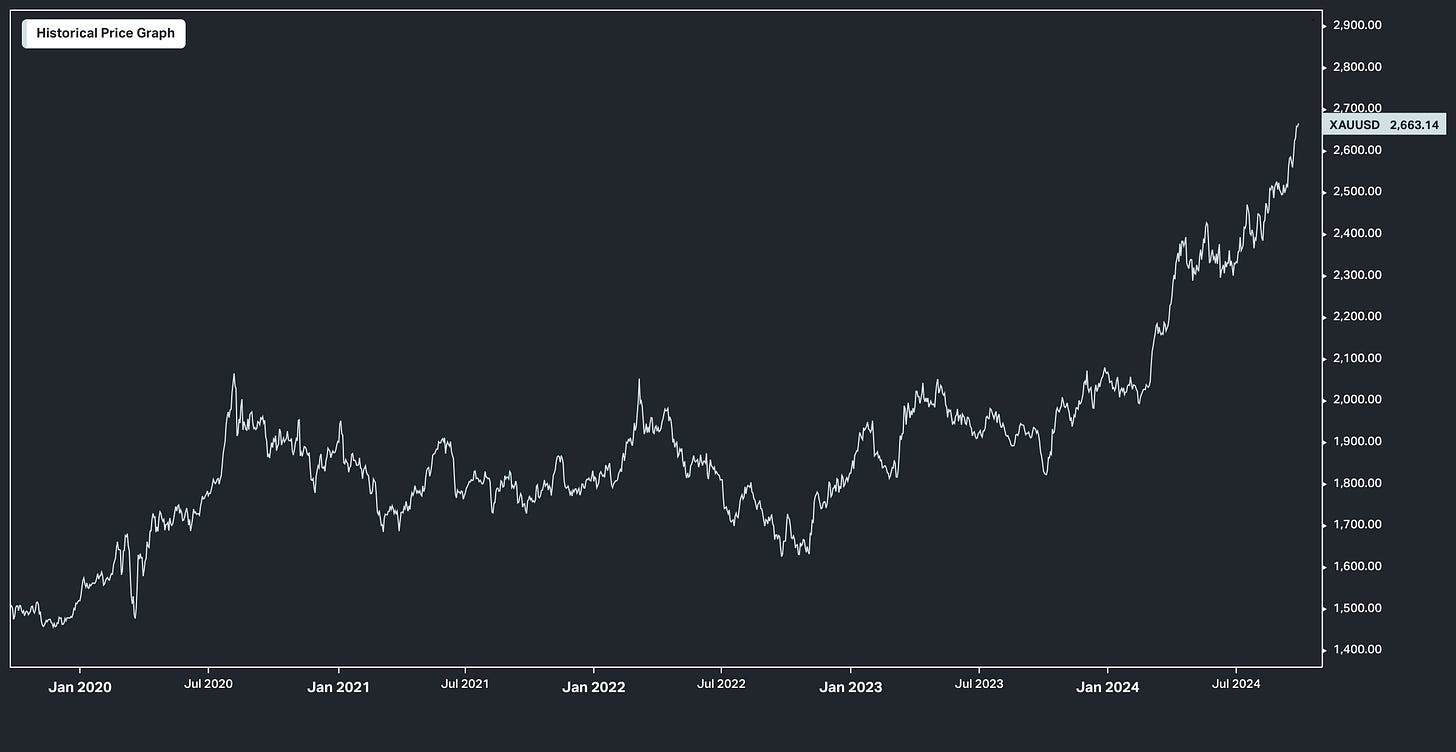This screenshot has height=752, width=1456.
Task: Click the 2,500.00 price axis label
Action: point(1358,192)
